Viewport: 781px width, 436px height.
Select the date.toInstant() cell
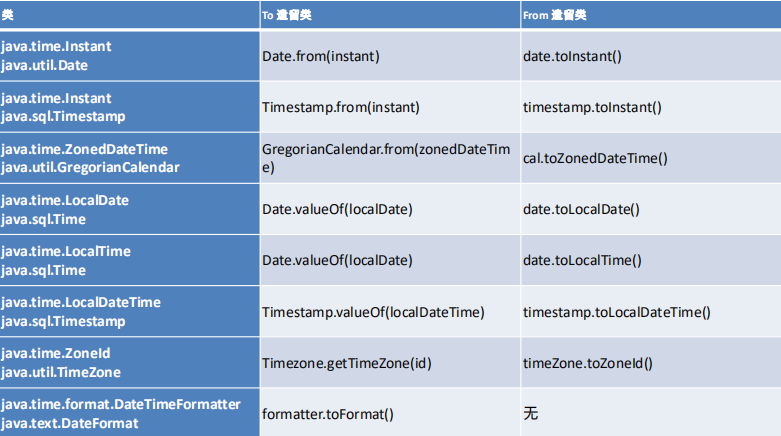click(x=651, y=56)
